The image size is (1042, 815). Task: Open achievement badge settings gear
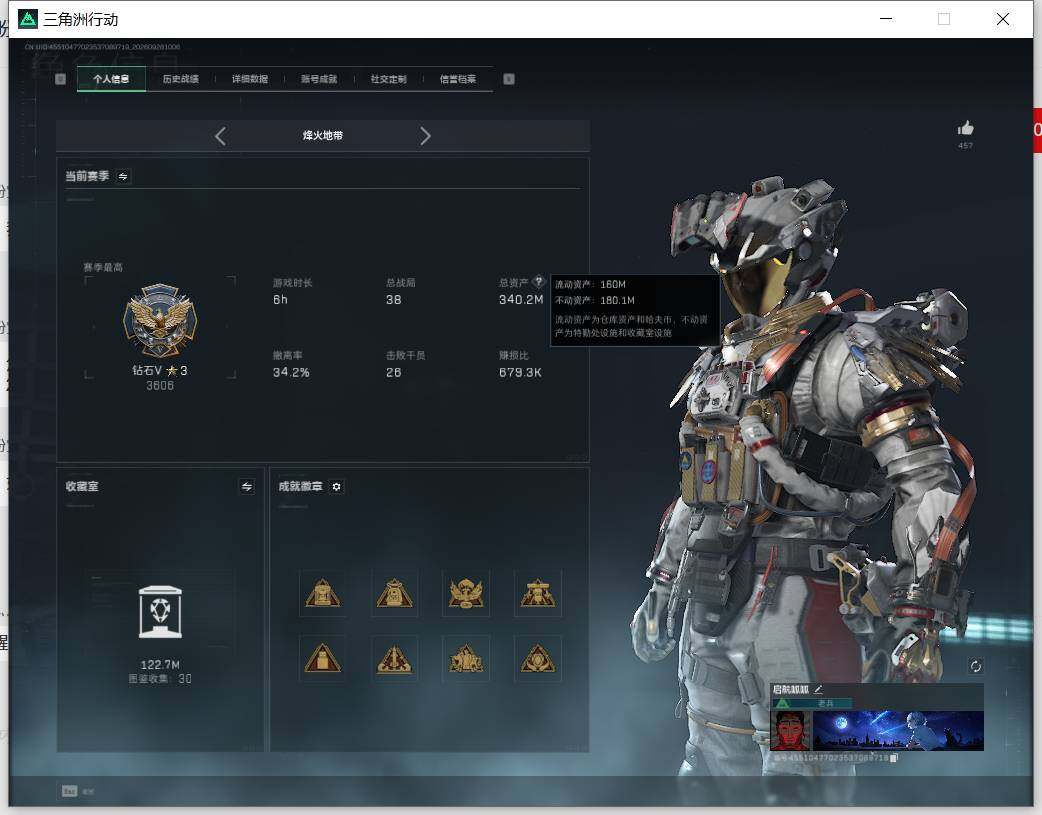(x=336, y=487)
